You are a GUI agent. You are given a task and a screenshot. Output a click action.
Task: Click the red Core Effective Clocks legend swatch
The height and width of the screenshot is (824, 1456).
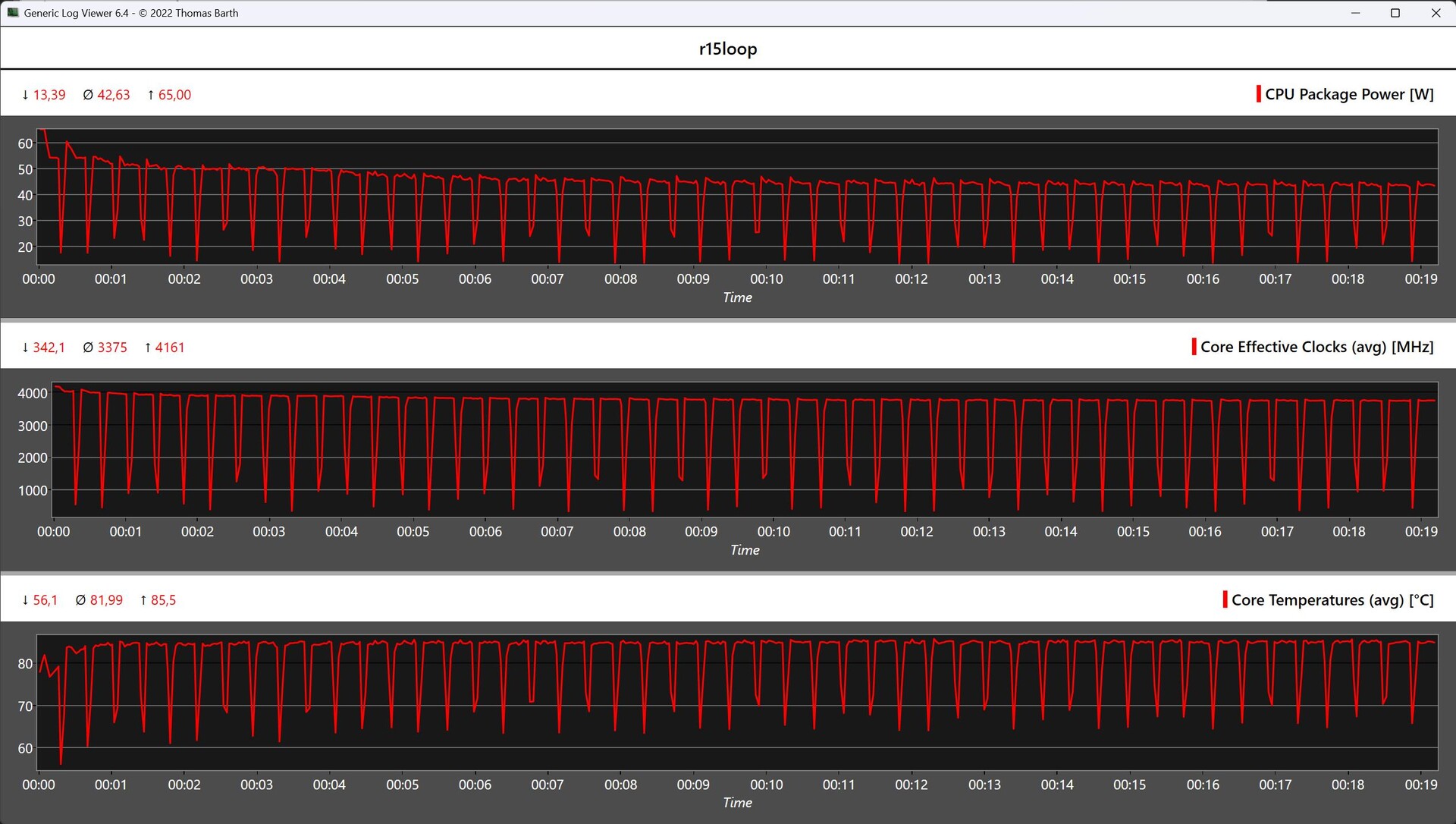point(1194,347)
